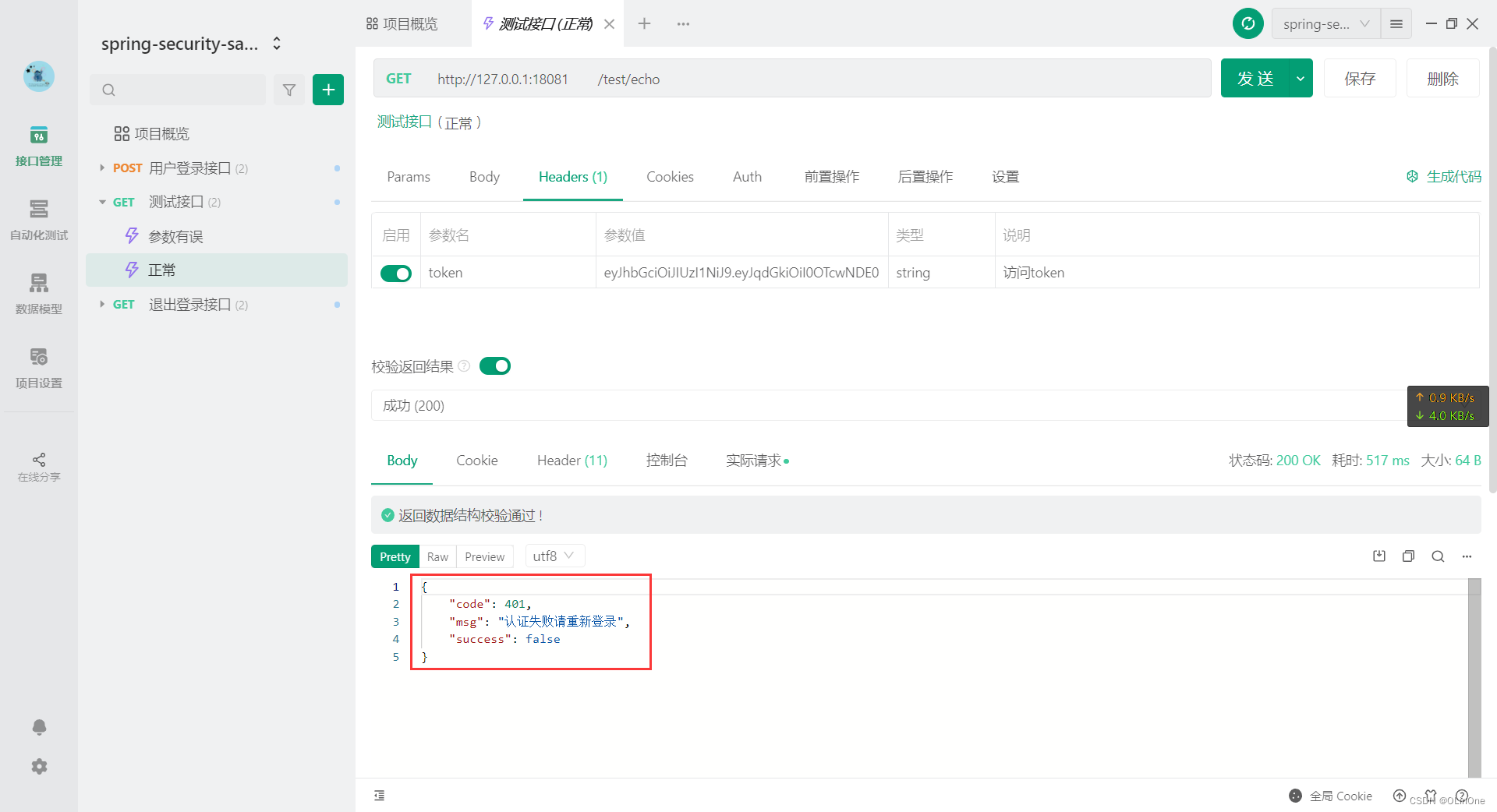Open the 自动化测试 sidebar panel
Viewport: 1497px width, 812px height.
point(38,221)
